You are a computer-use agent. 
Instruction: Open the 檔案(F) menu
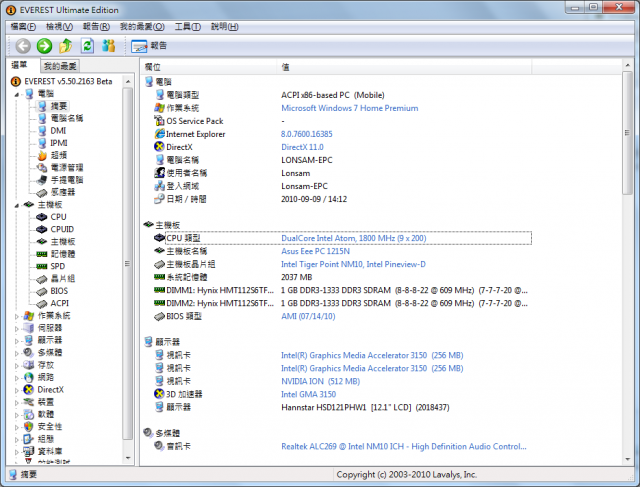(x=23, y=27)
